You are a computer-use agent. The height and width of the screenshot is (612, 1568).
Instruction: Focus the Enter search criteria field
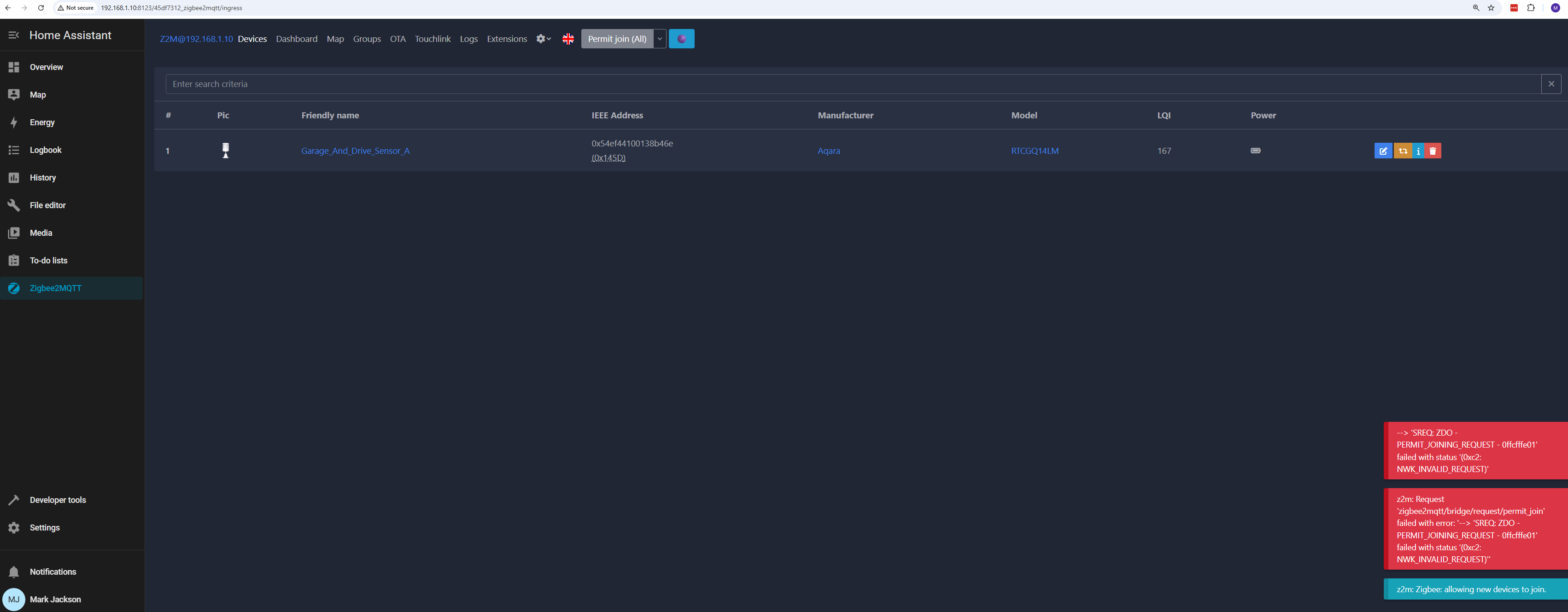pyautogui.click(x=853, y=84)
